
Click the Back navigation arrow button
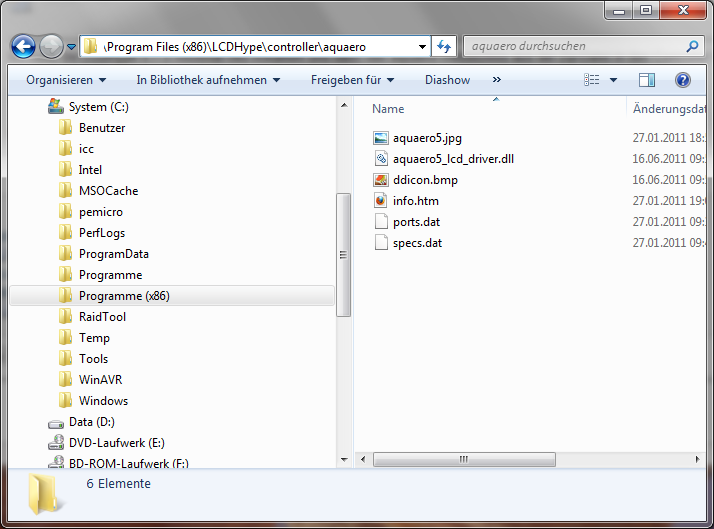[23, 46]
